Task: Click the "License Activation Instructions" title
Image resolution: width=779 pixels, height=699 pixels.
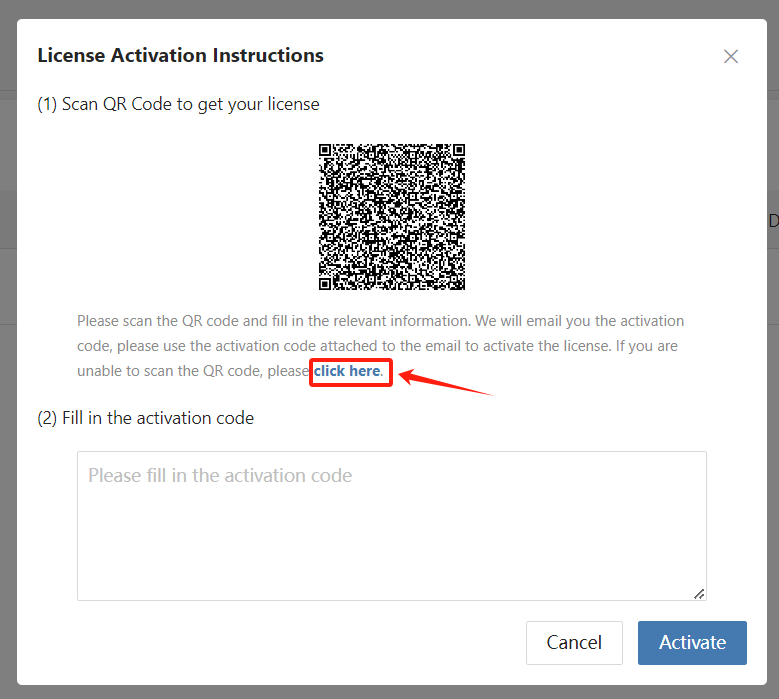Action: tap(180, 55)
